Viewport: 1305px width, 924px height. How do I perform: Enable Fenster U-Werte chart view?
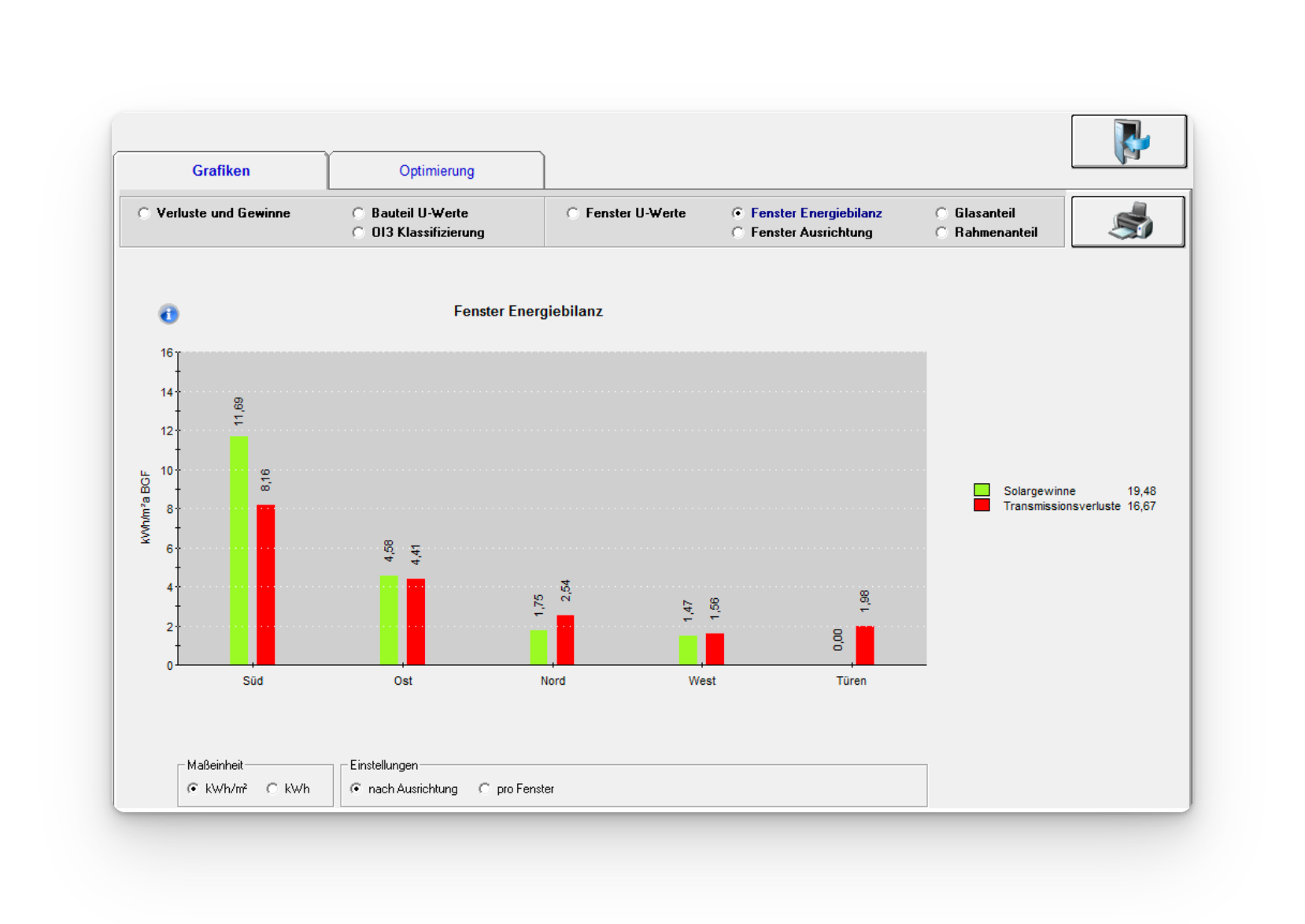coord(573,213)
